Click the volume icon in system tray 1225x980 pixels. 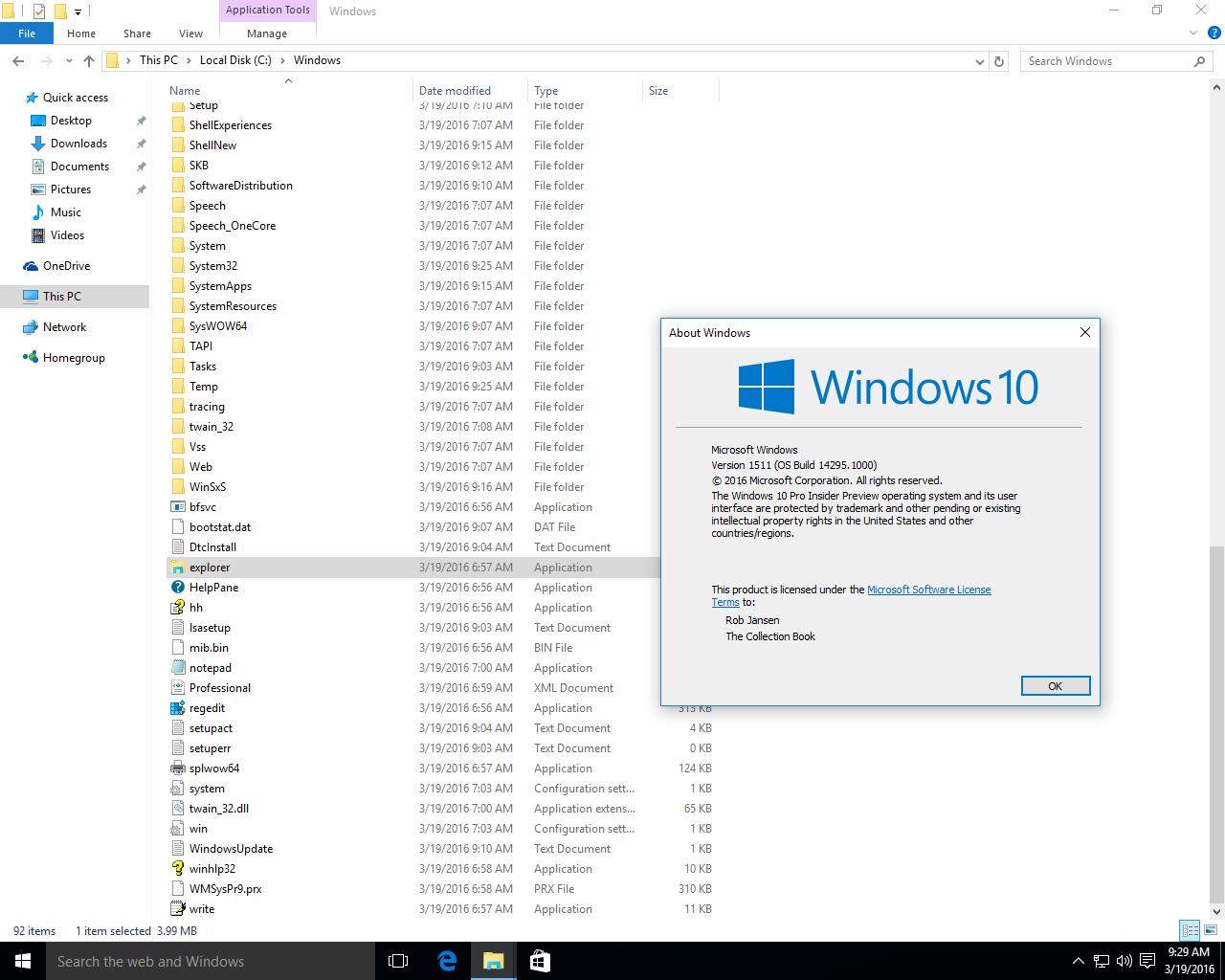pyautogui.click(x=1124, y=961)
